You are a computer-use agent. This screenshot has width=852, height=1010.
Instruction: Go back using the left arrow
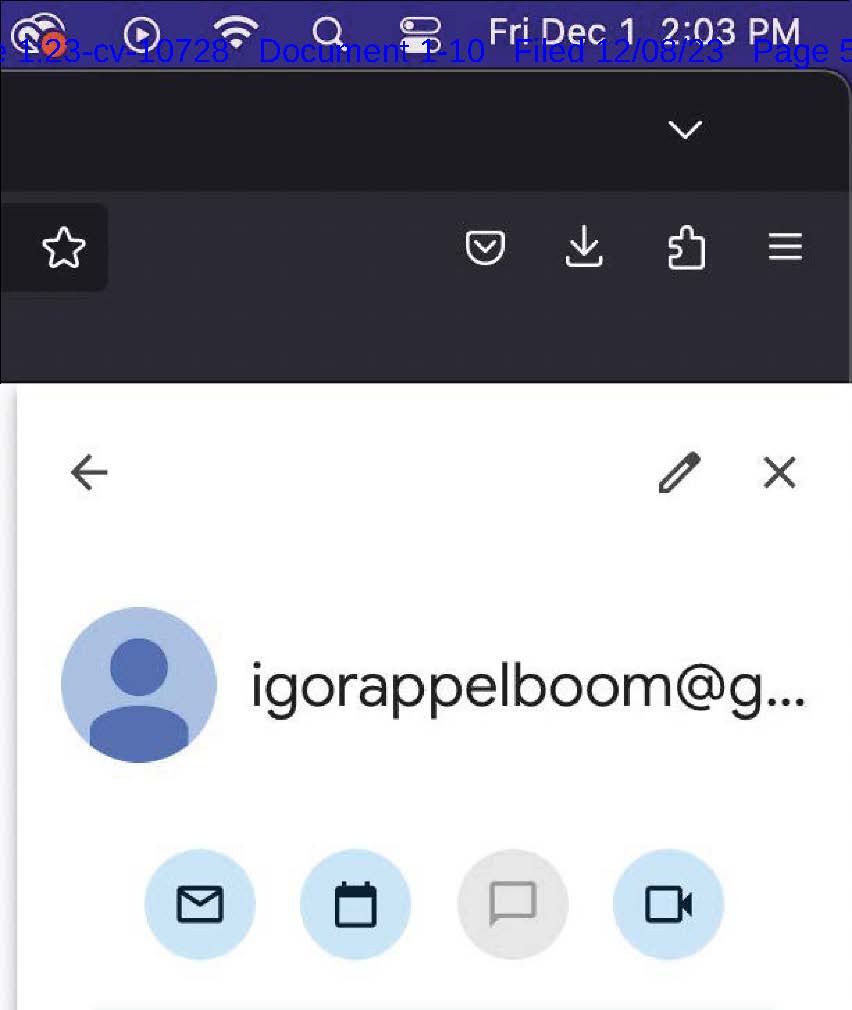[89, 472]
